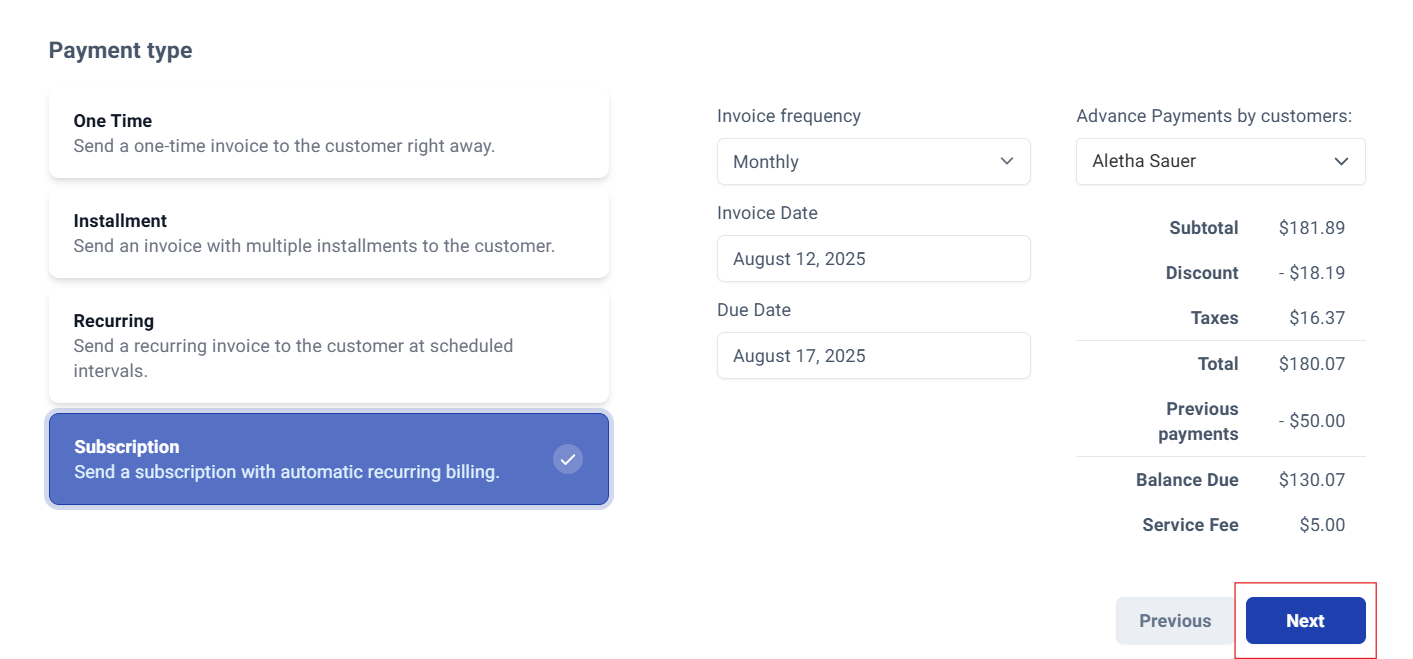Click the checkmark icon on the Subscription card

click(568, 459)
